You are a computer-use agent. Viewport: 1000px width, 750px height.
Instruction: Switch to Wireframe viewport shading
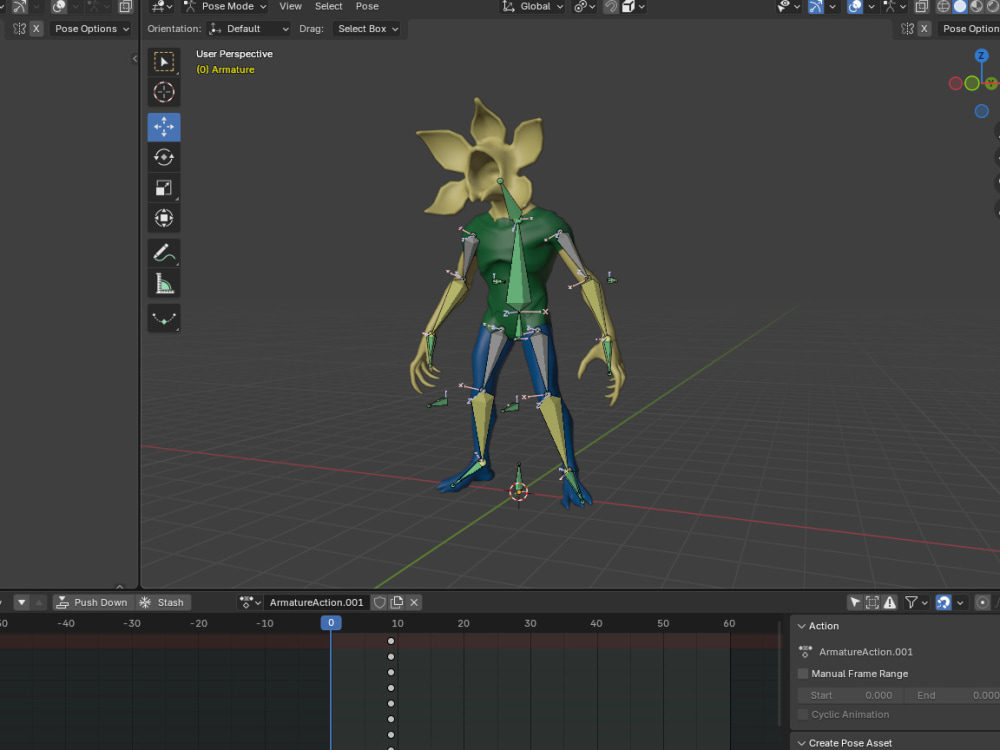943,6
